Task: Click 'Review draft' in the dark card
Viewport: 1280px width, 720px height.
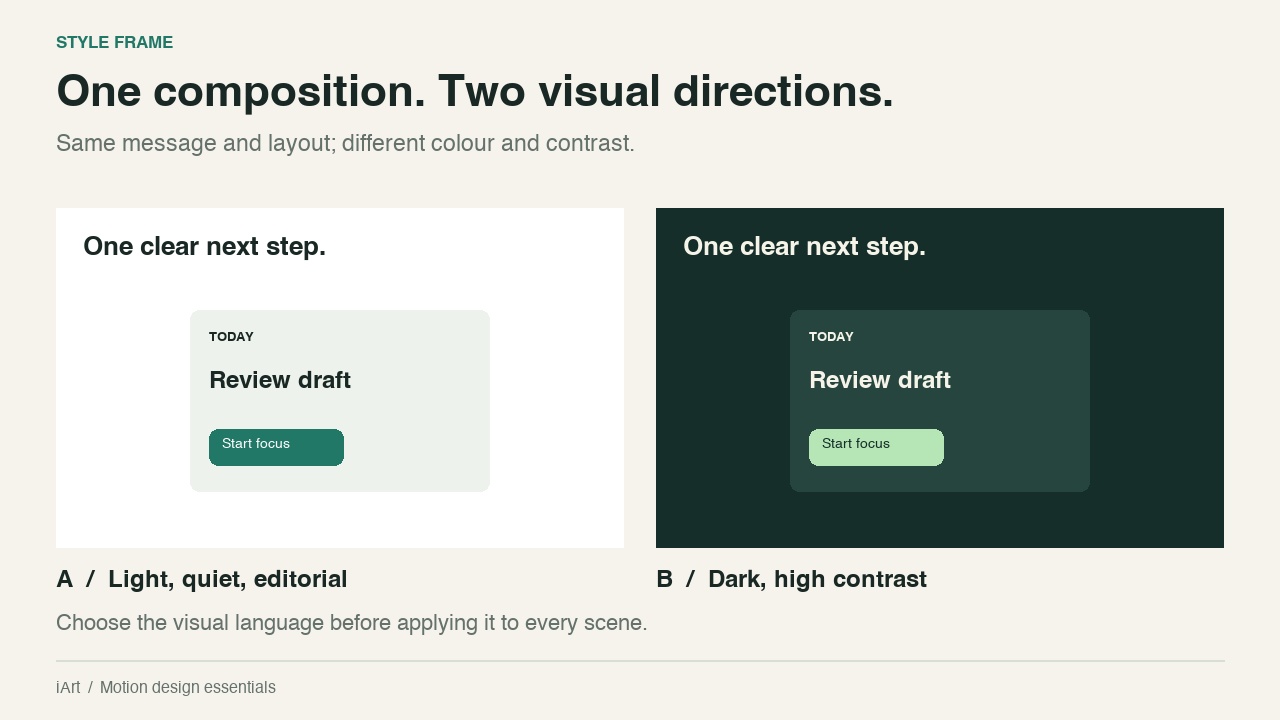Action: pos(880,380)
